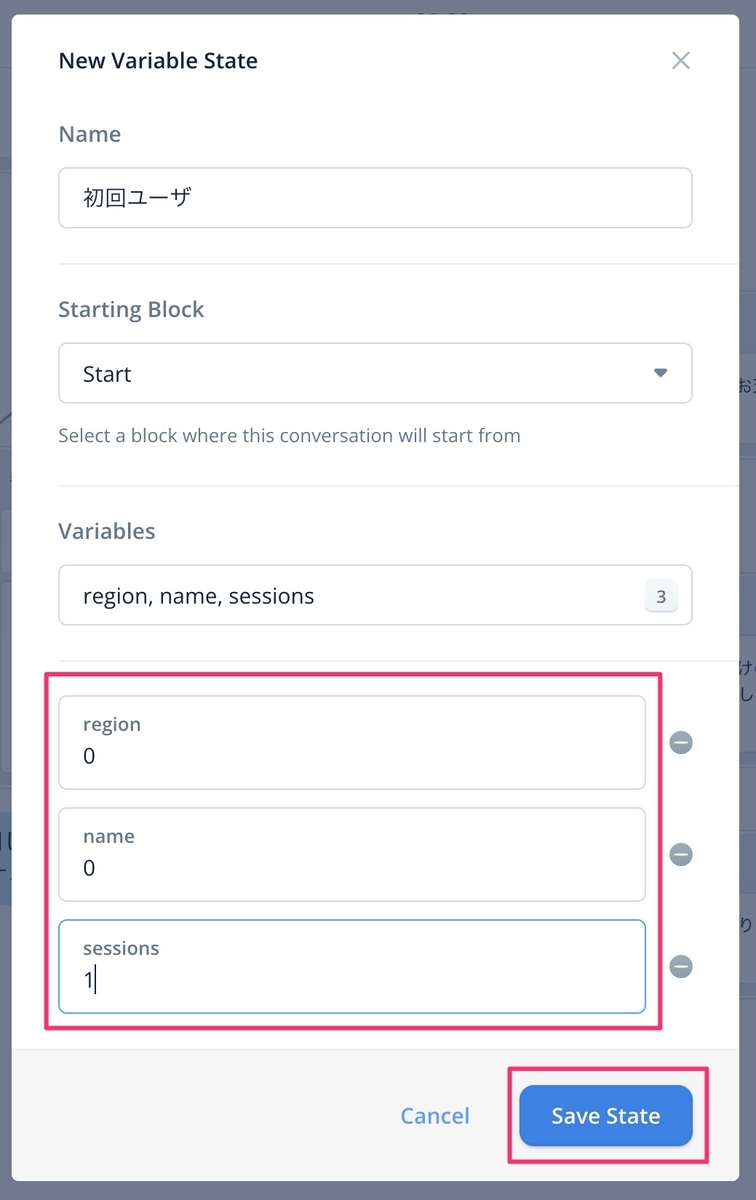Click the variables count badge showing 3
Viewport: 756px width, 1200px height.
pyautogui.click(x=661, y=597)
